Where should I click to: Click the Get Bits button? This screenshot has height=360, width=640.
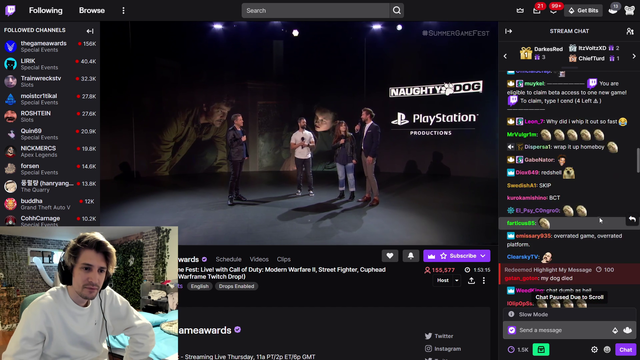[x=584, y=11]
